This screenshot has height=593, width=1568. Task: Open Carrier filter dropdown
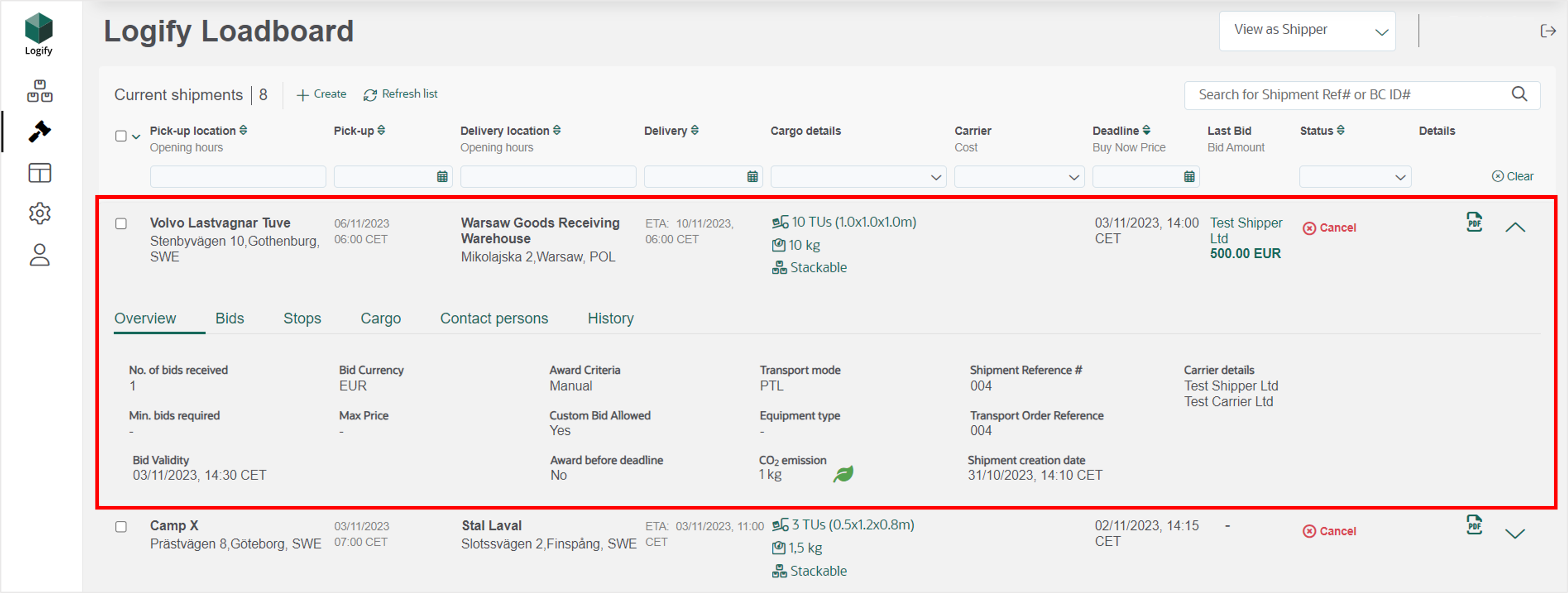coord(1019,177)
